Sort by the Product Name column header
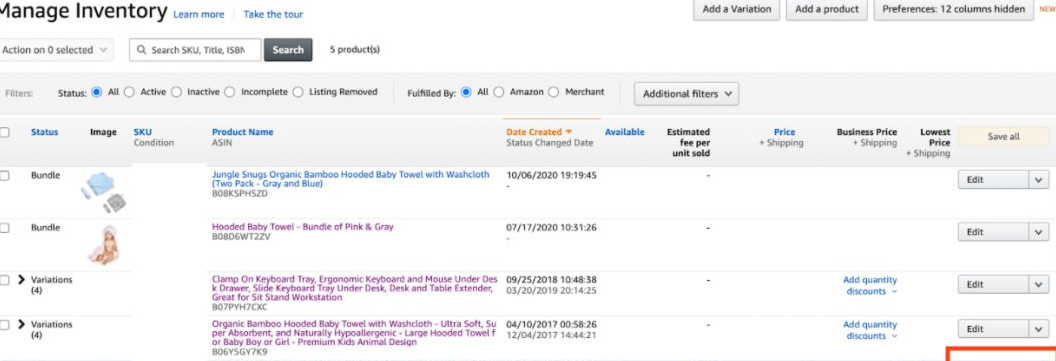The image size is (1056, 361). click(x=242, y=132)
